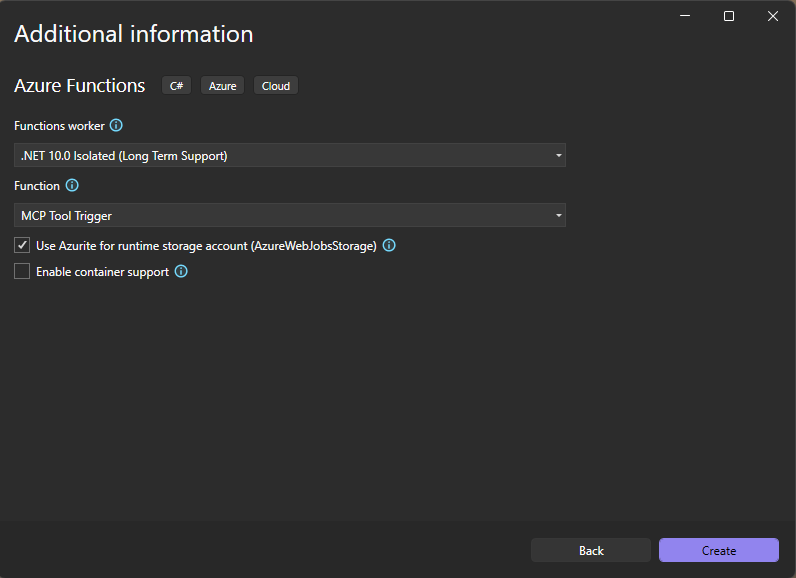
Task: Click the Functions worker label text
Action: [59, 126]
